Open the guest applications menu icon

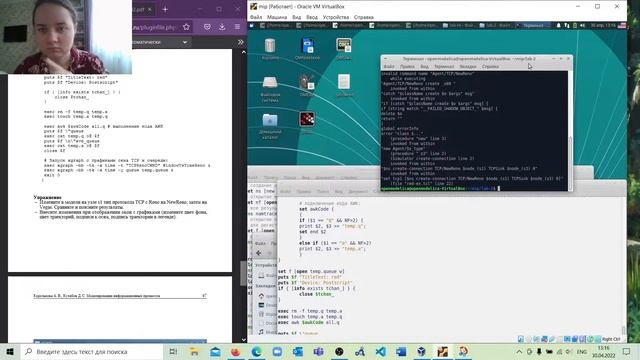click(252, 25)
